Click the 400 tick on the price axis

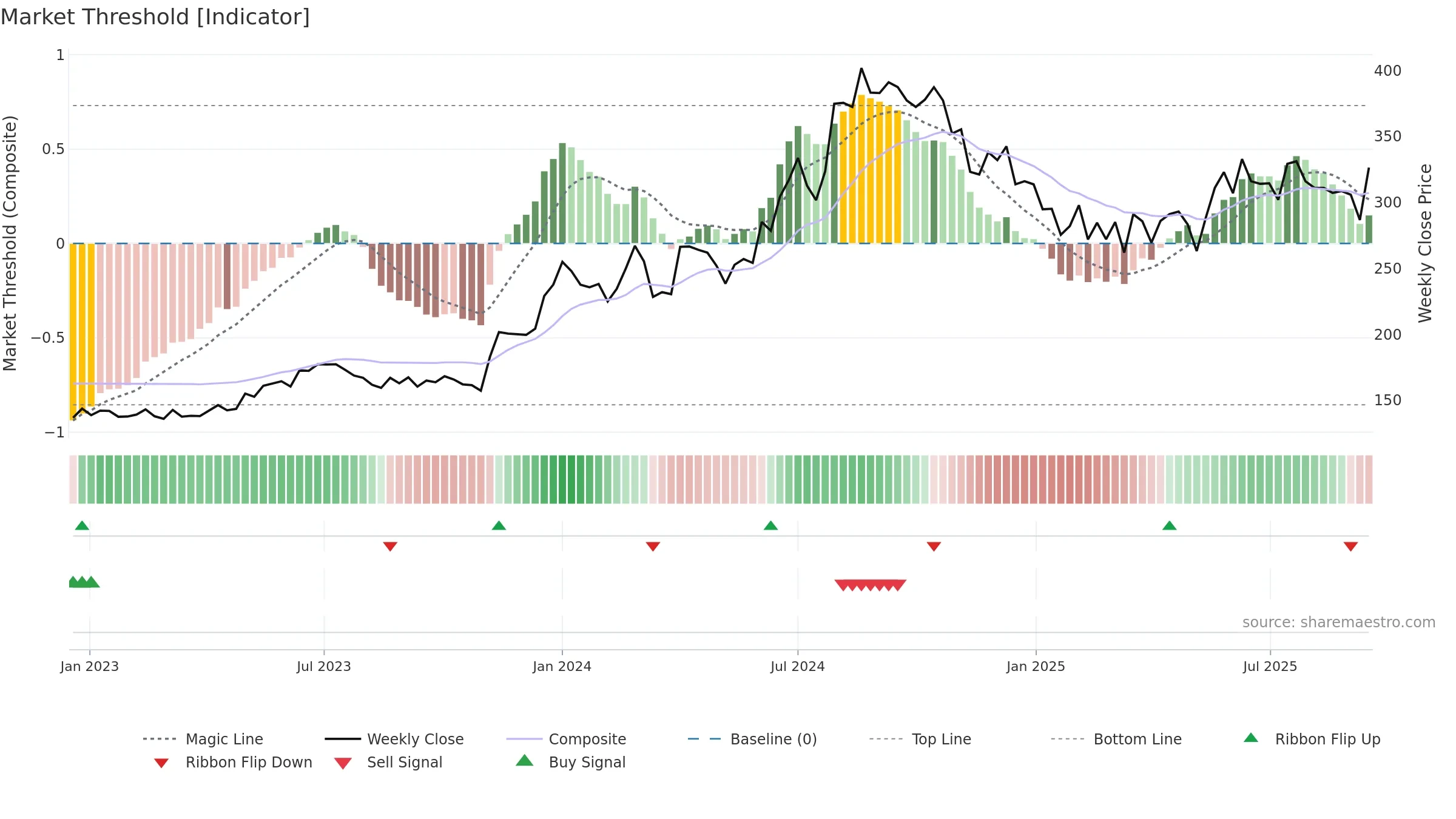pyautogui.click(x=1388, y=71)
